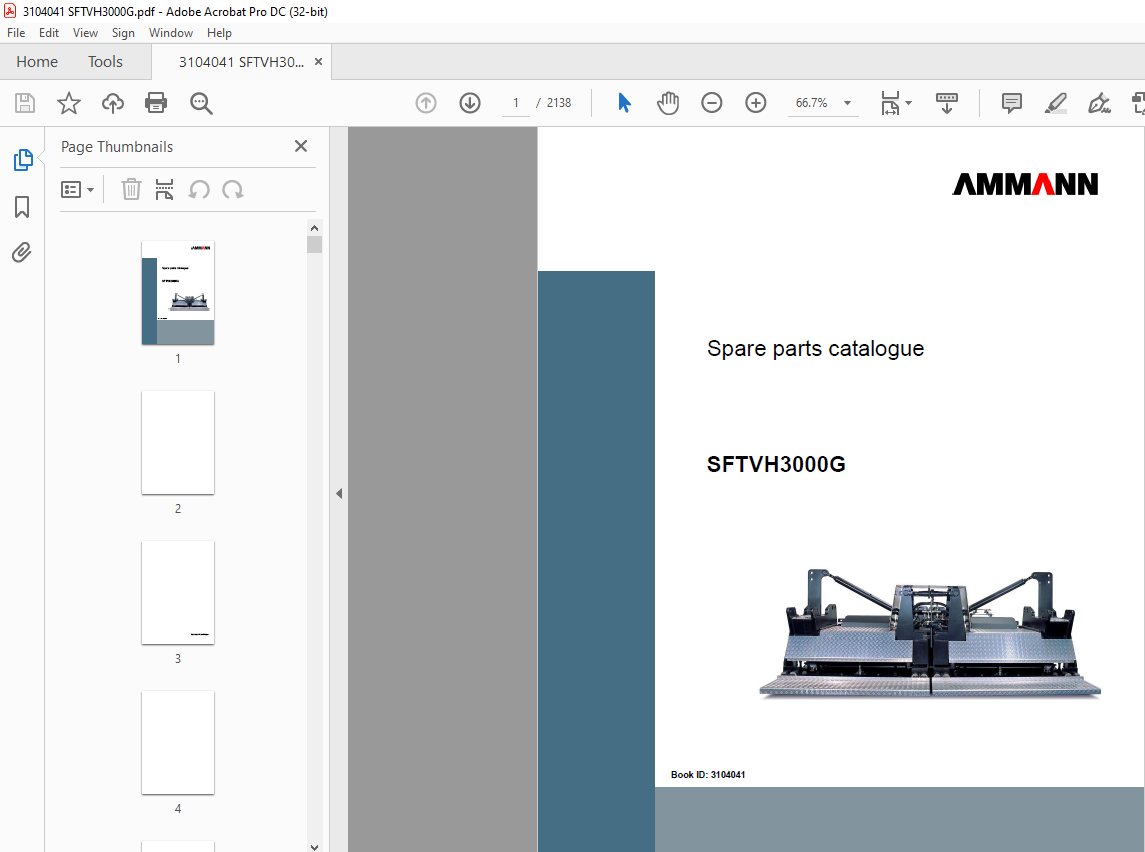Show the Attachments paperclip panel

point(22,253)
